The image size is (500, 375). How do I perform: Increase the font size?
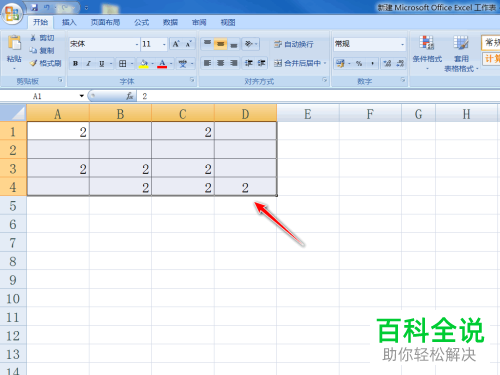(x=176, y=44)
